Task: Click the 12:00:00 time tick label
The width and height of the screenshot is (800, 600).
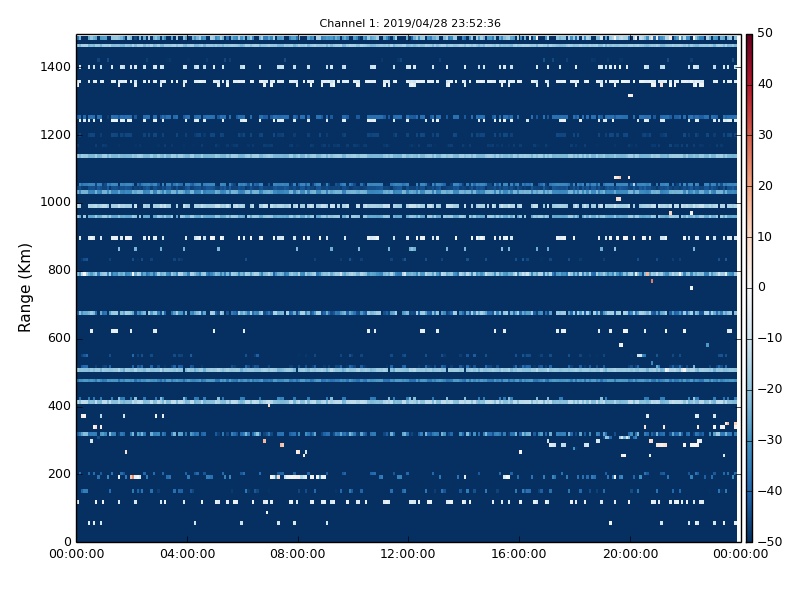Action: coord(408,554)
